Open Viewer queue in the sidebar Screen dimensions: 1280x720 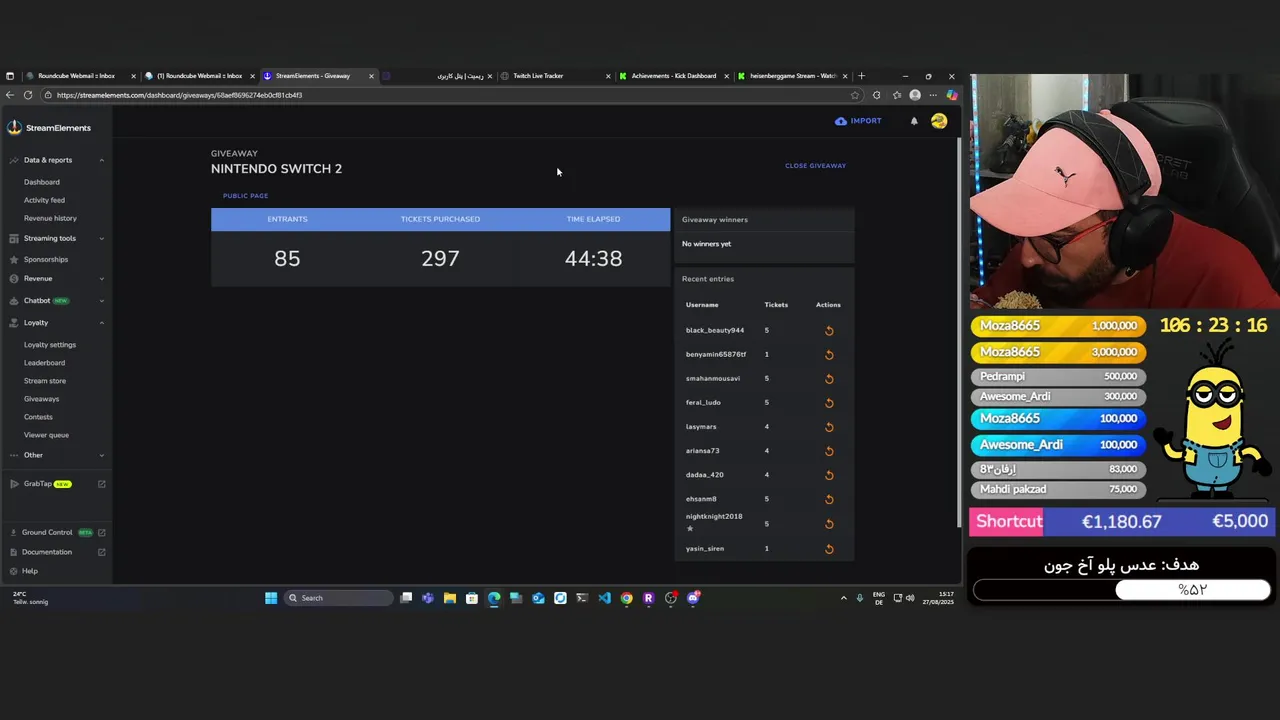point(46,435)
